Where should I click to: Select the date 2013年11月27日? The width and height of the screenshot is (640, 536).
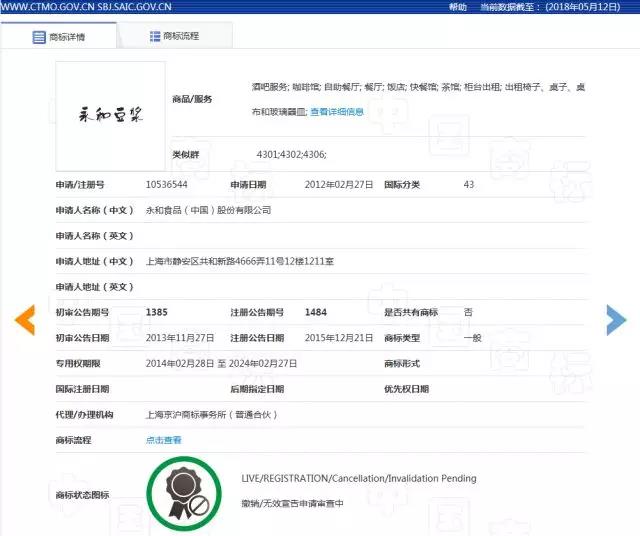180,338
